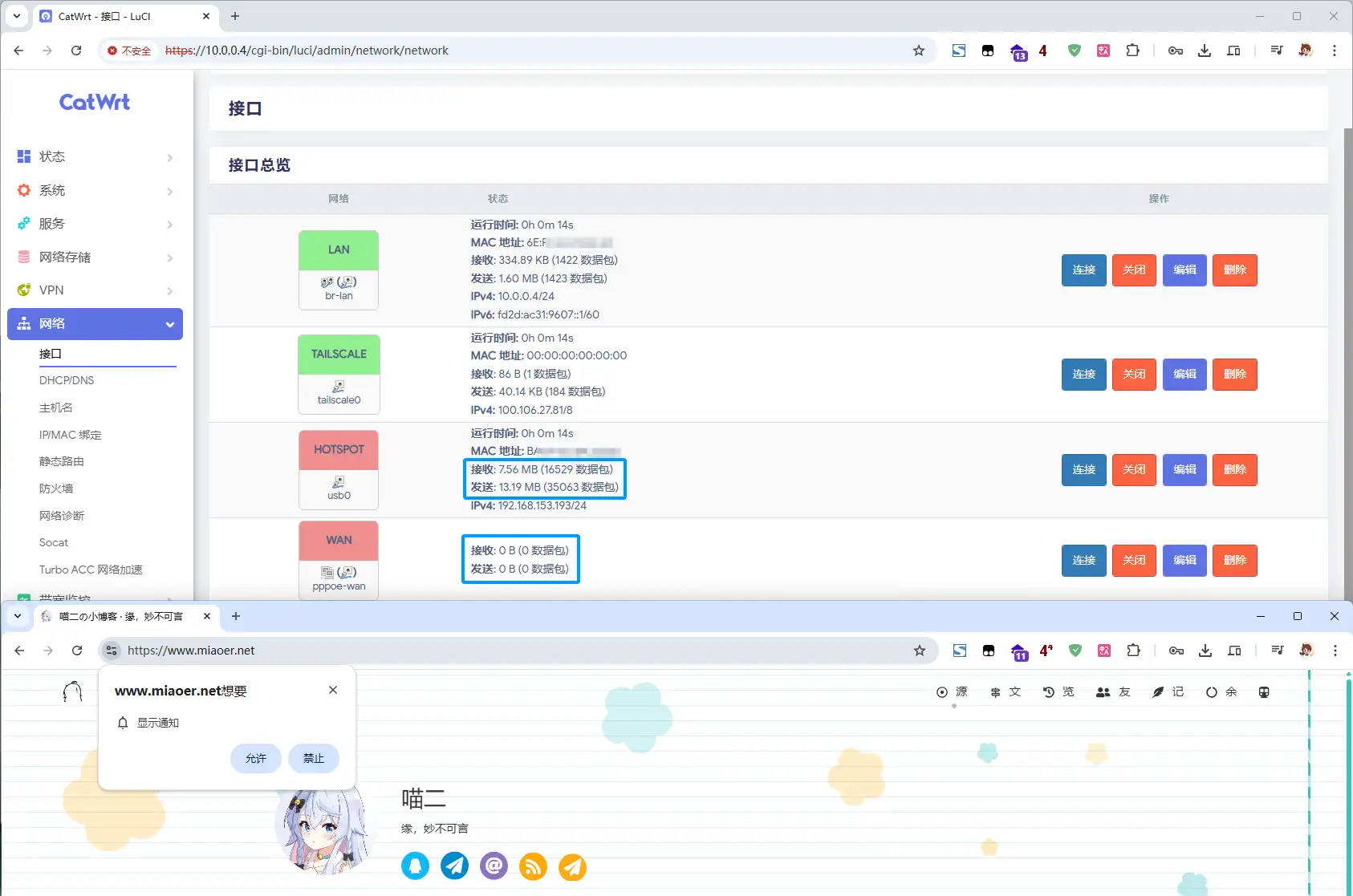Click media control icon in CatWrt window toolbar
1353x896 pixels.
(1277, 51)
